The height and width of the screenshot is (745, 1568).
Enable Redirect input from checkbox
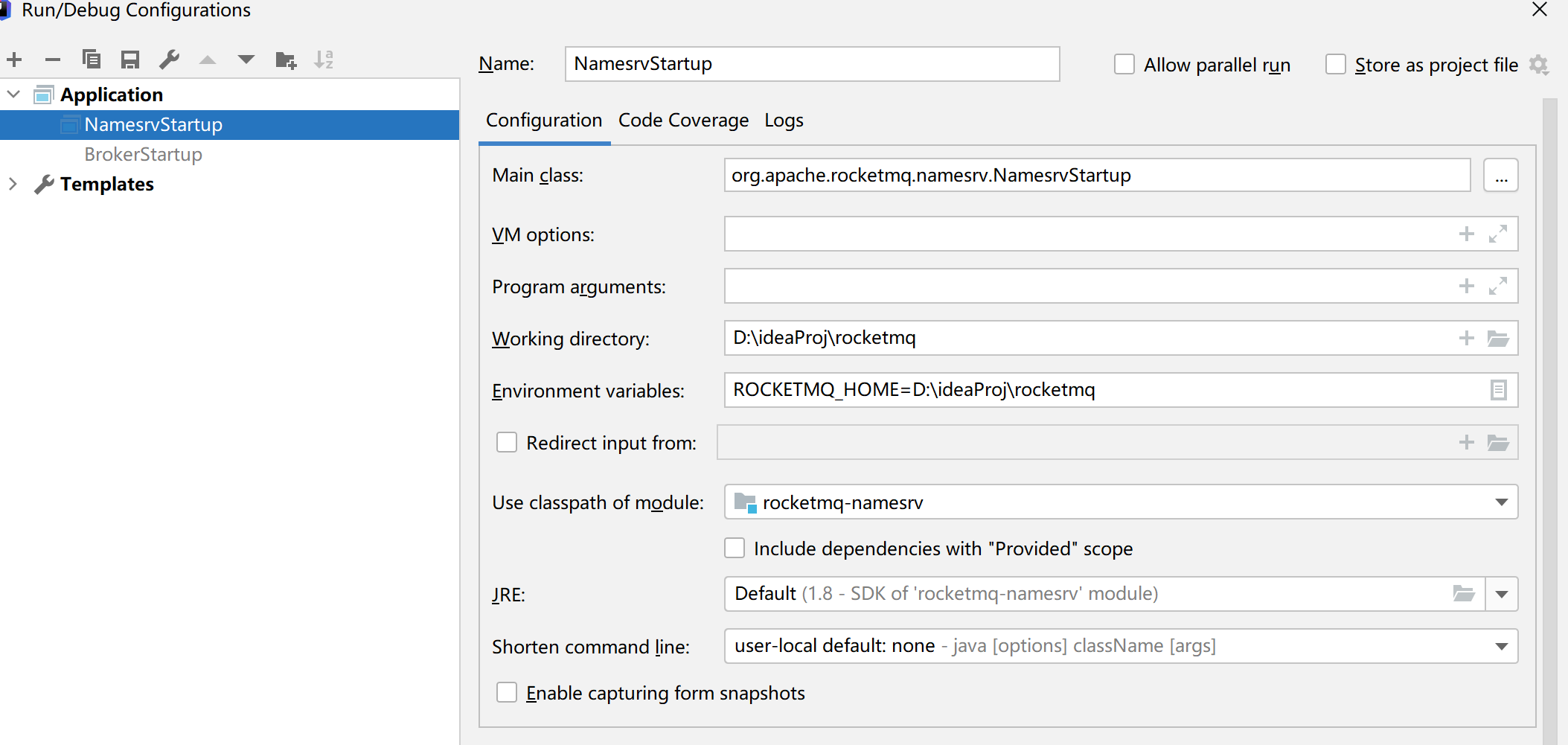[507, 443]
